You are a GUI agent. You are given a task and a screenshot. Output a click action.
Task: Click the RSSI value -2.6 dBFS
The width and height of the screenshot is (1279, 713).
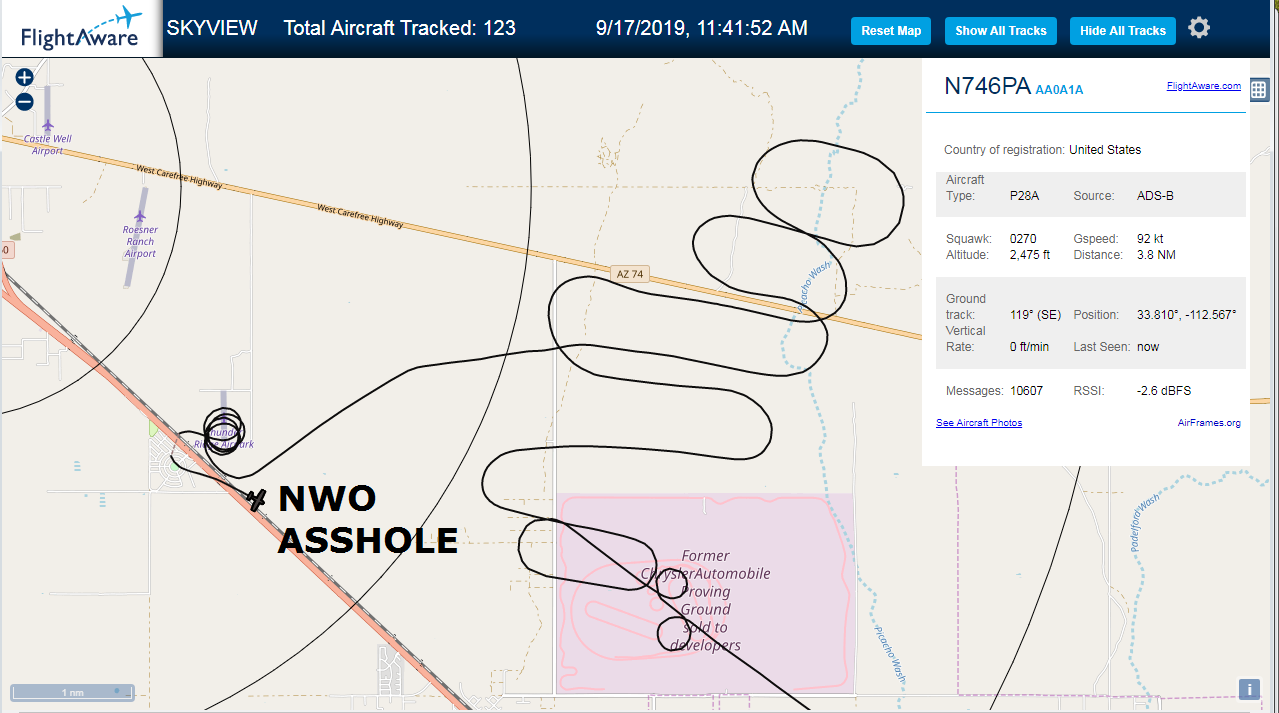pyautogui.click(x=1164, y=391)
